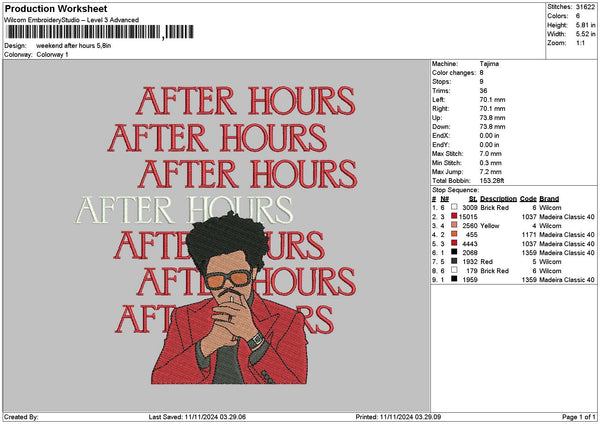Image resolution: width=600 pixels, height=424 pixels.
Task: Click 'Madeira Classic 40' in stop row 9
Action: click(567, 280)
